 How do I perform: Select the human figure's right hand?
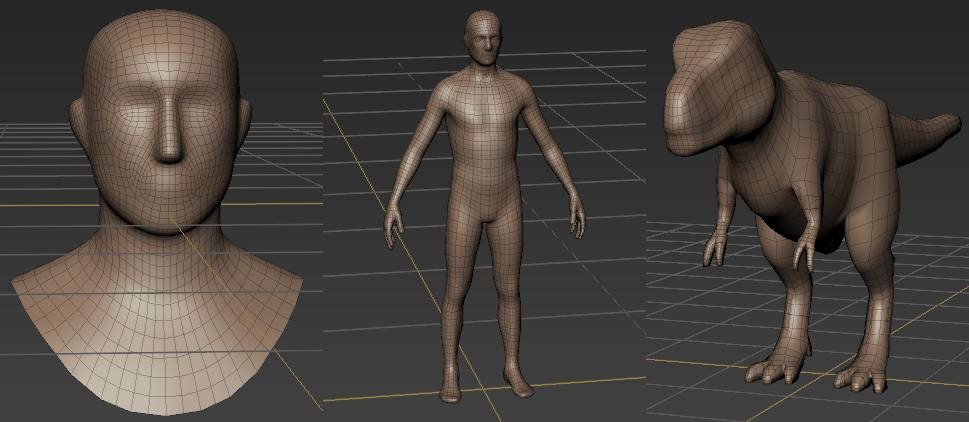(578, 219)
